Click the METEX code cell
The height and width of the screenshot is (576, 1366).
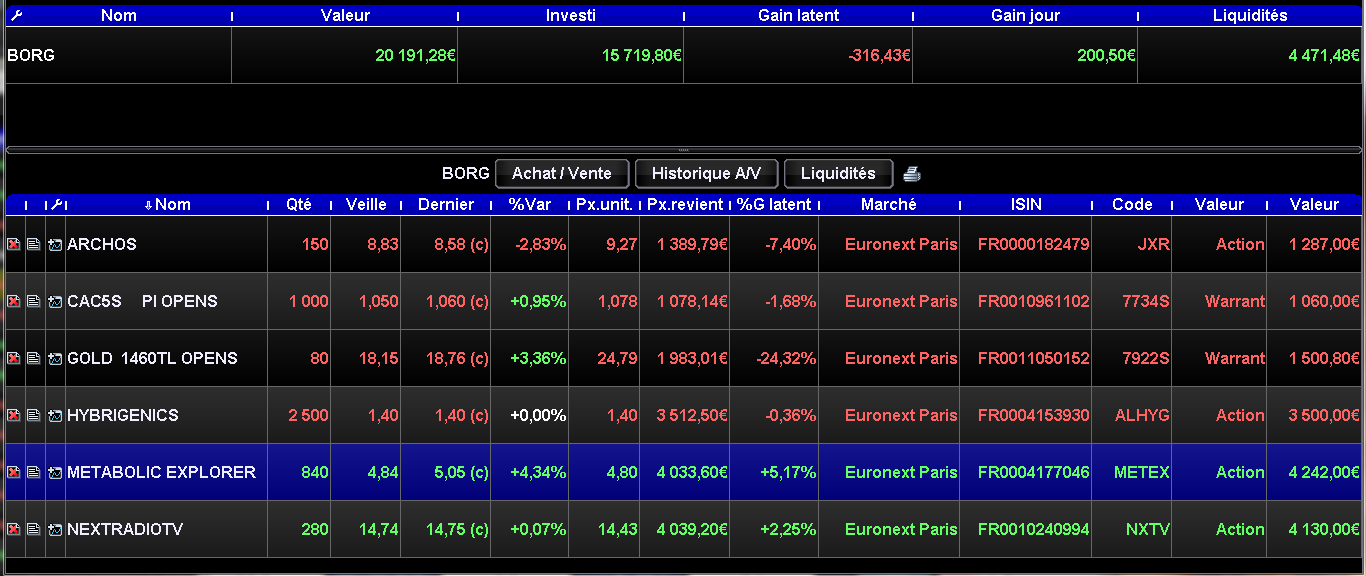click(1132, 472)
